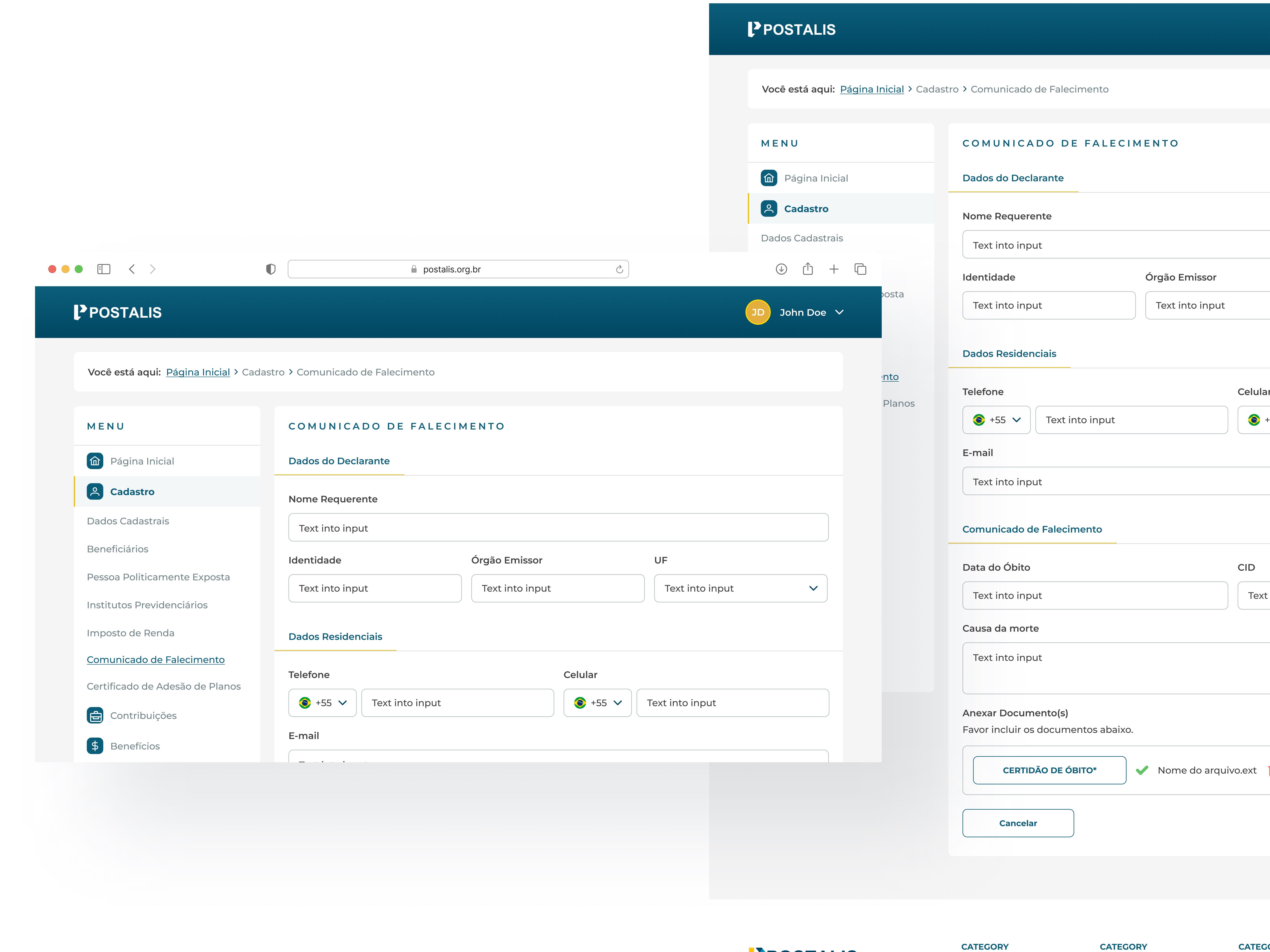Click the Contribuições briefcase icon
The image size is (1270, 952).
[x=95, y=715]
